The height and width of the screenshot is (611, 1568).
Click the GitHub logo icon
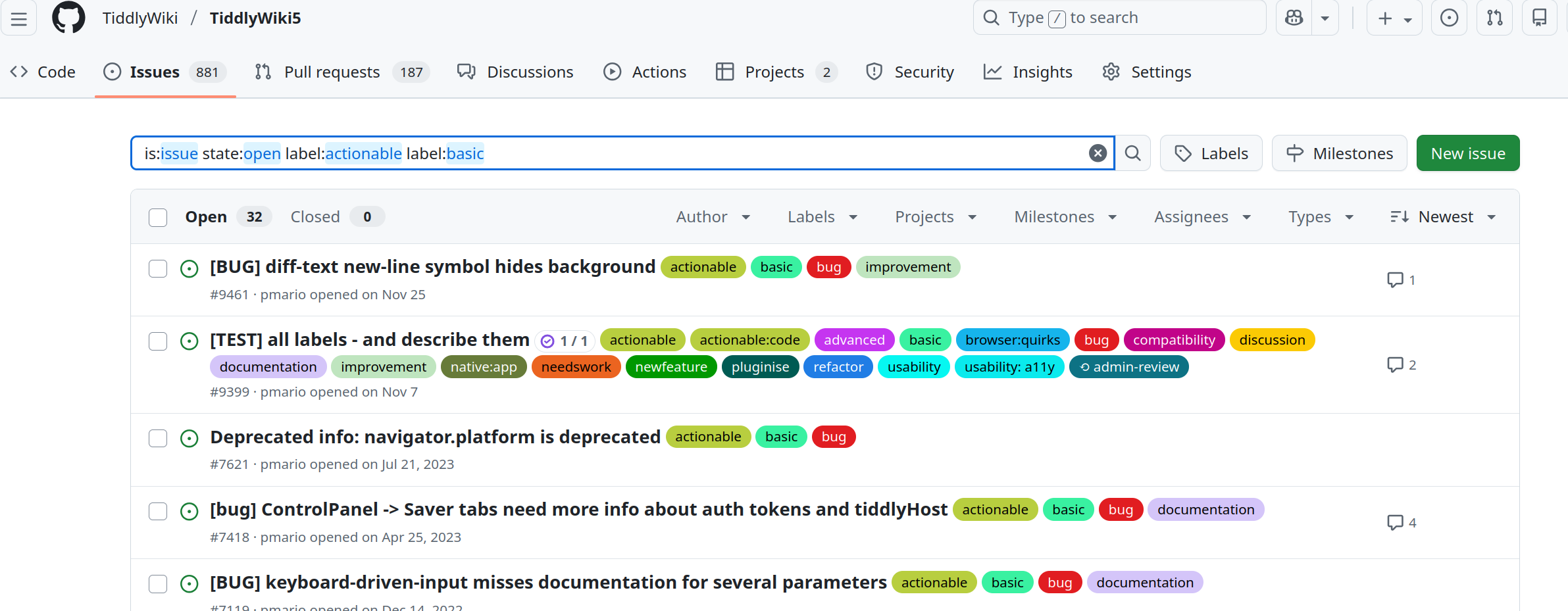point(68,18)
